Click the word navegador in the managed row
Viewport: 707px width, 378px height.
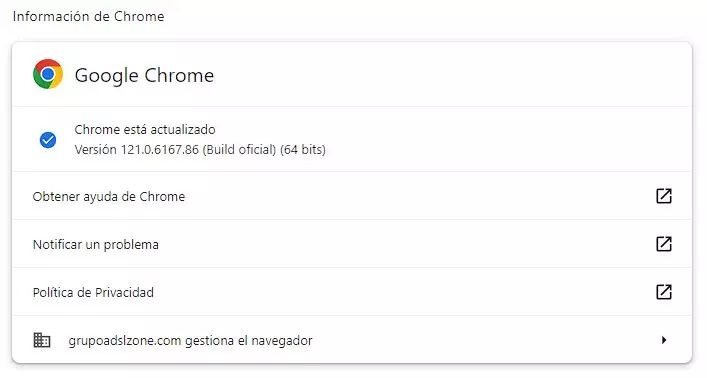pos(282,341)
